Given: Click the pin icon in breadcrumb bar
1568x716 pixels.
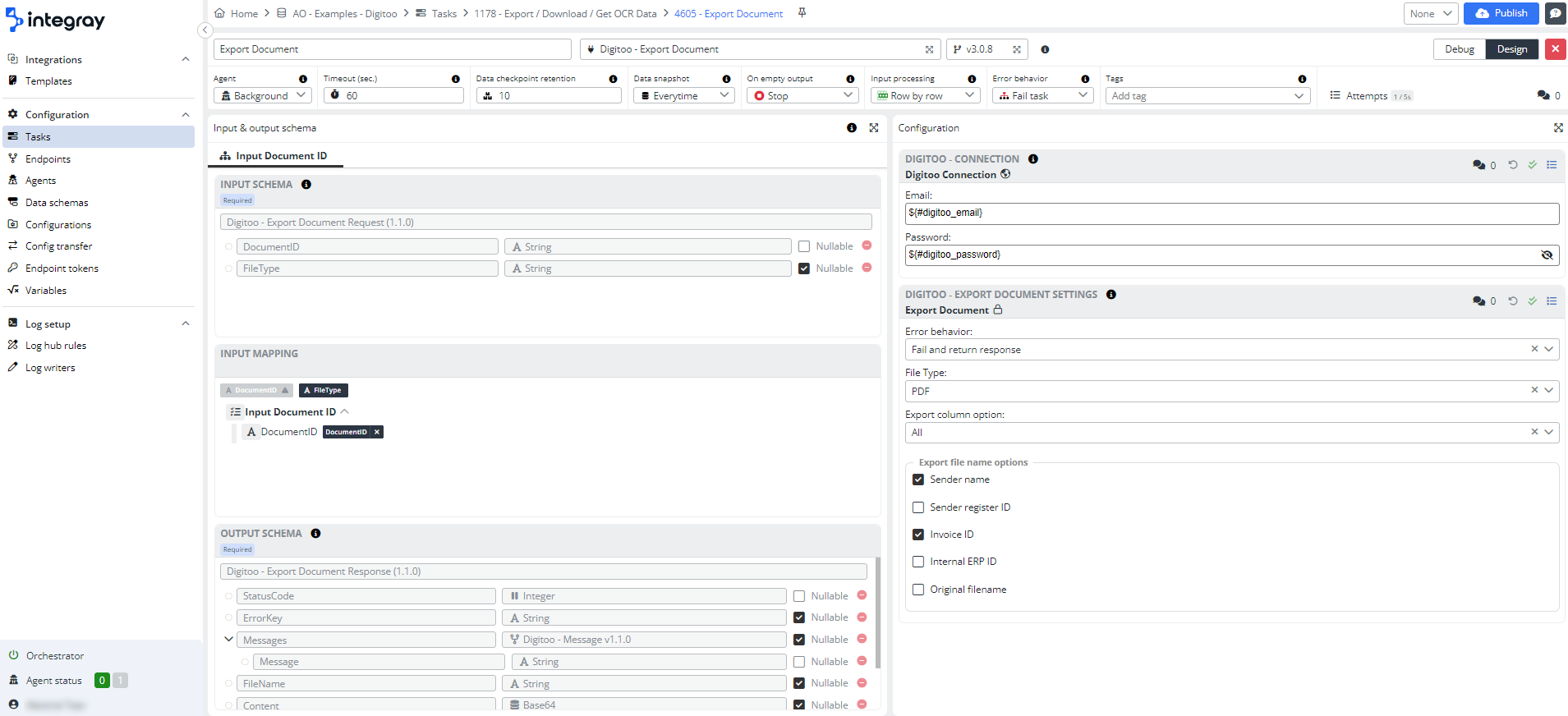Looking at the screenshot, I should tap(802, 13).
